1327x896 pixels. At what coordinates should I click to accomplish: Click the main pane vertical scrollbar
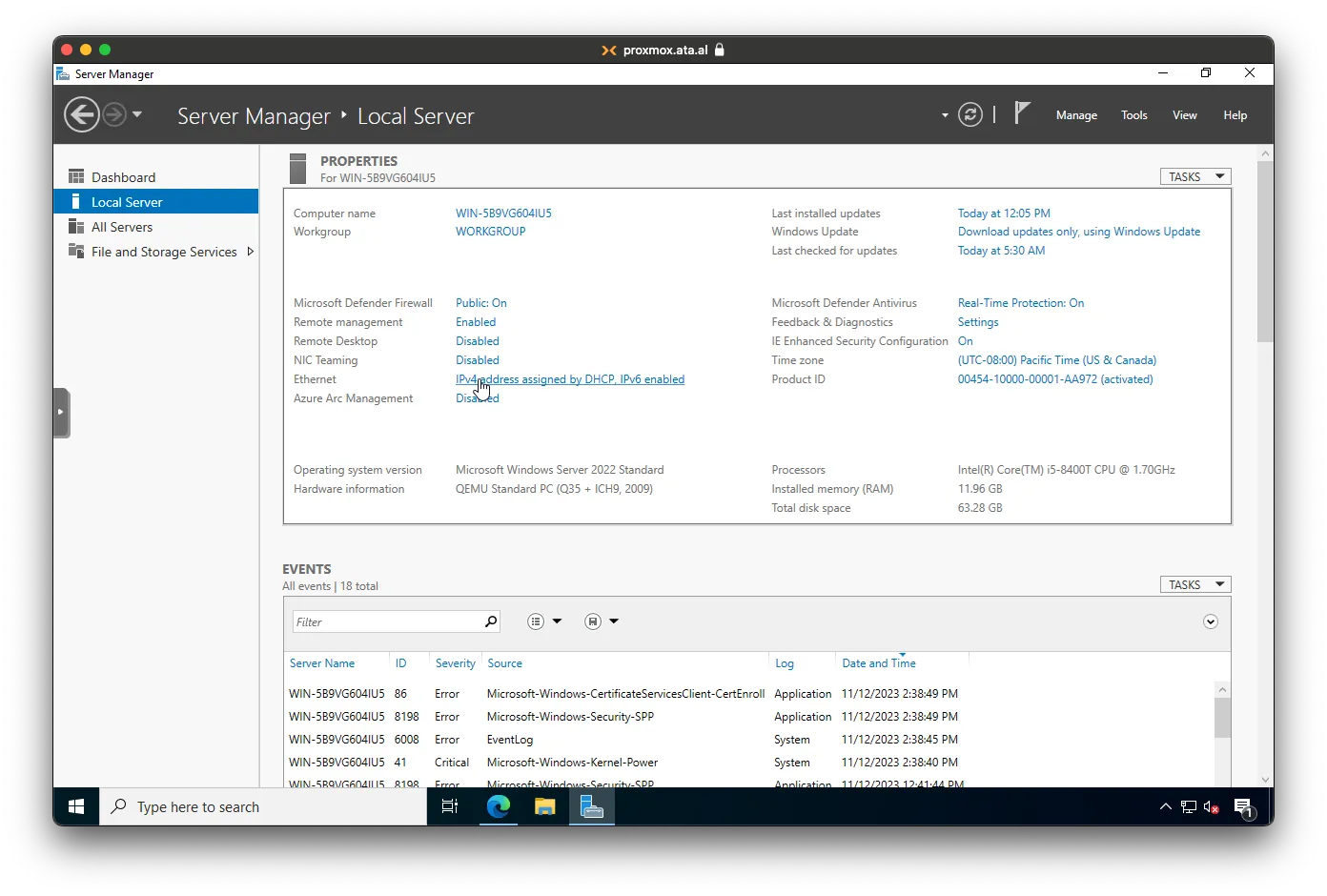(x=1265, y=252)
